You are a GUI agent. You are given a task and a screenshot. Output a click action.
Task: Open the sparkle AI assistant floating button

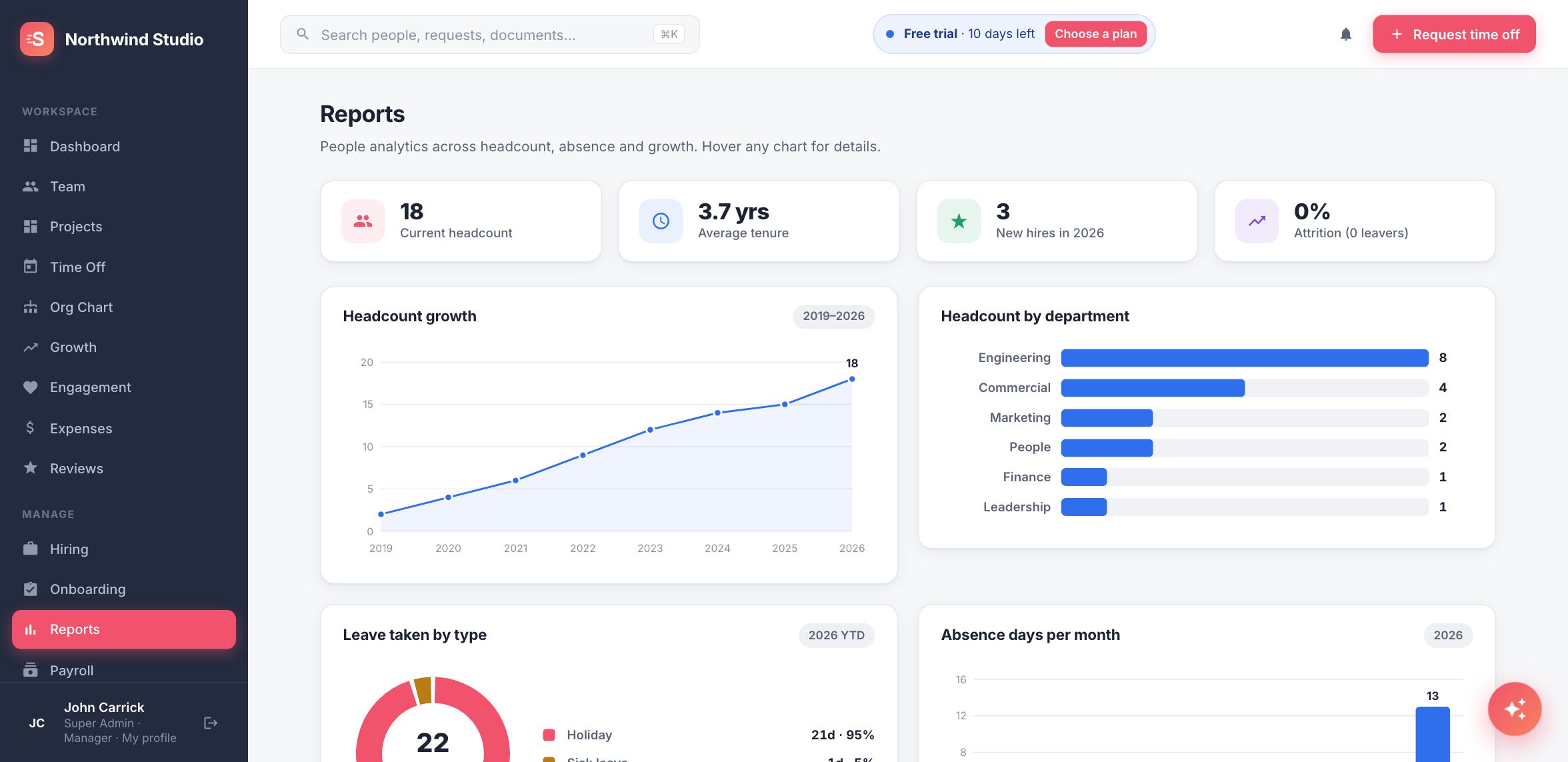[1515, 709]
